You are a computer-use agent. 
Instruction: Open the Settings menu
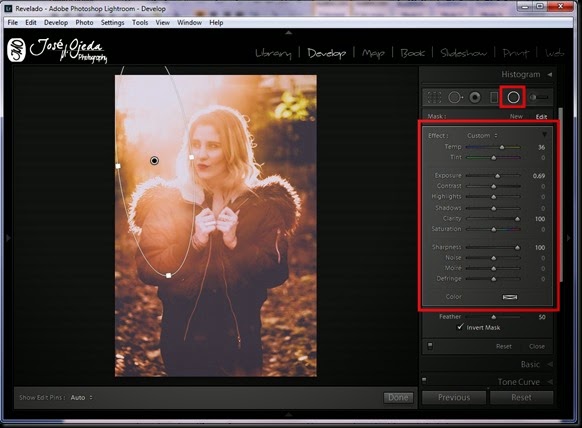(112, 23)
